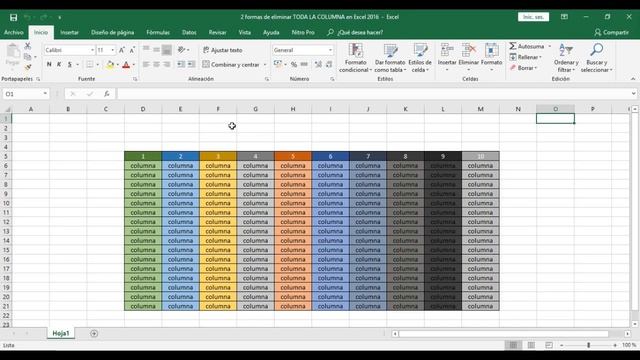Select the Cut scissors icon
This screenshot has height=360, width=640.
[x=28, y=46]
